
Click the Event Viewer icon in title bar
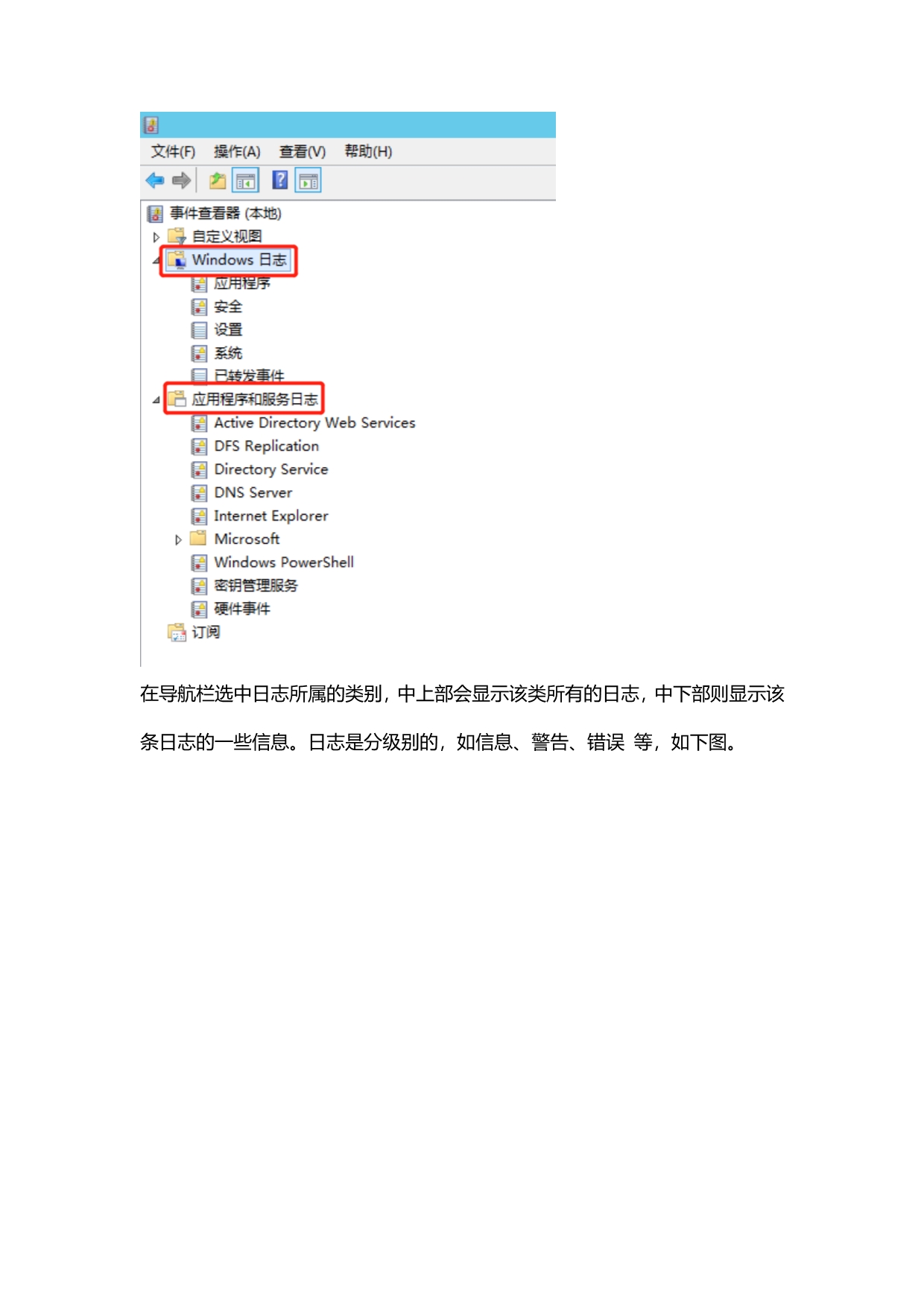coord(151,125)
